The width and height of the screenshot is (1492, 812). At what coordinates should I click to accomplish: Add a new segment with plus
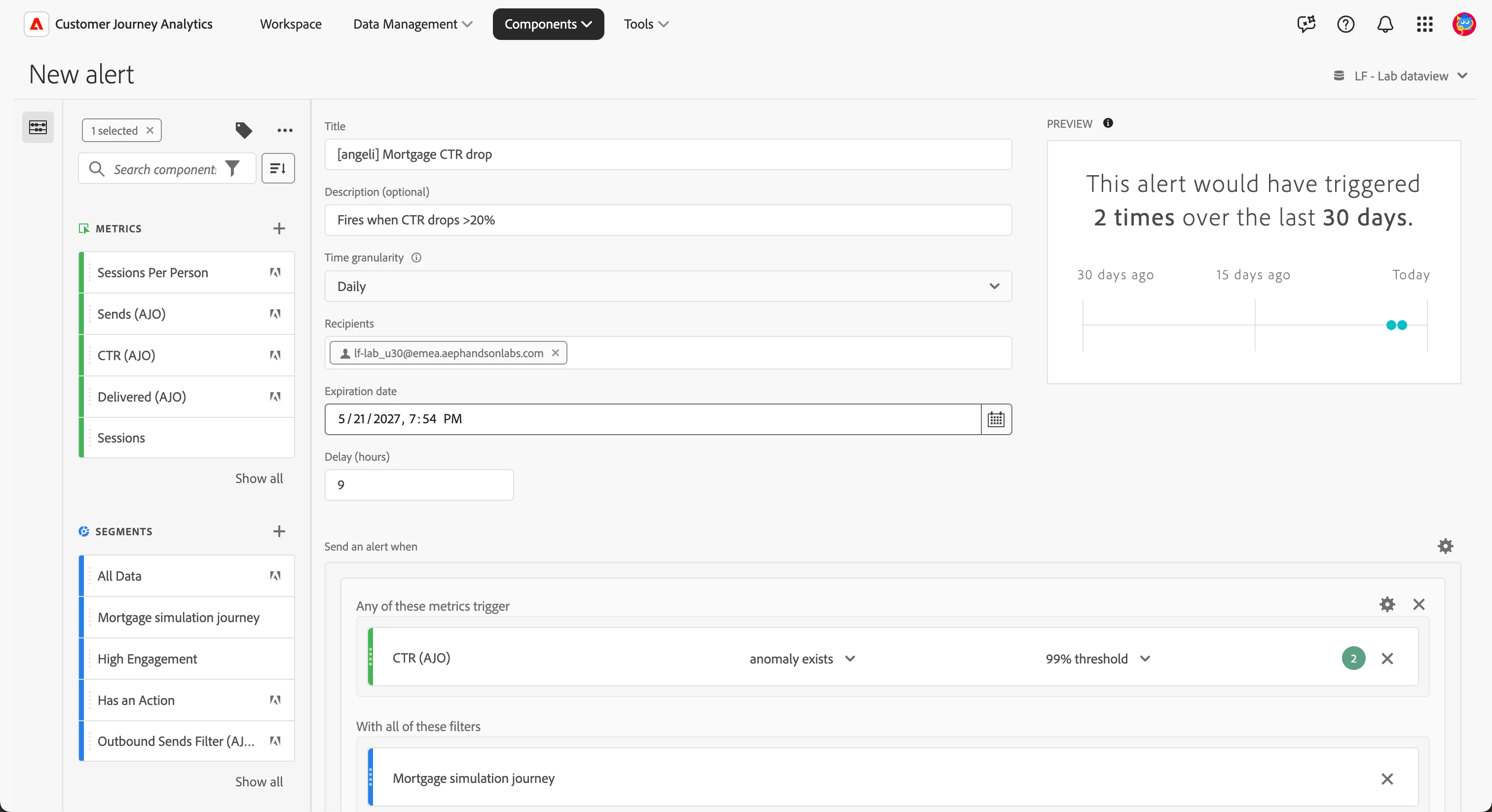pos(279,531)
